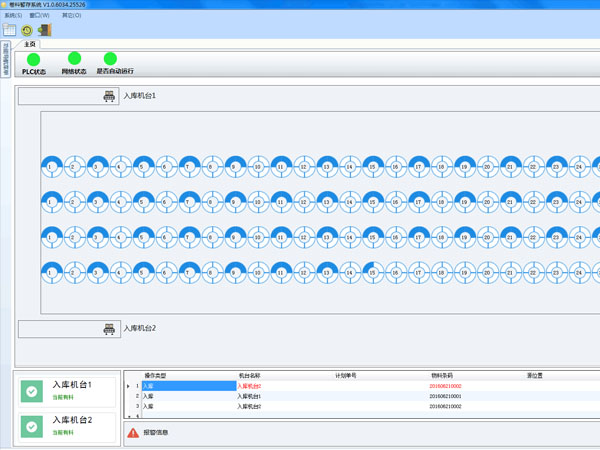This screenshot has height=450, width=600.
Task: Select table row with barcode 201606210002
Action: tap(445, 407)
